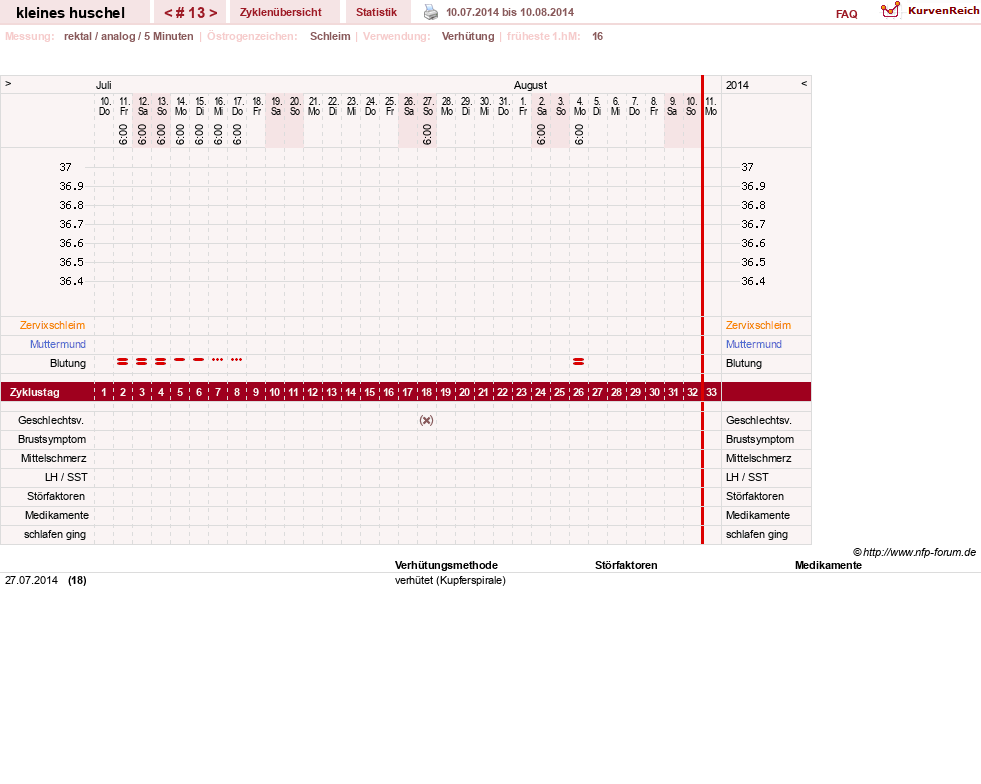Screen dimensions: 981x784
Task: Click the printer icon next to date range
Action: tap(431, 12)
